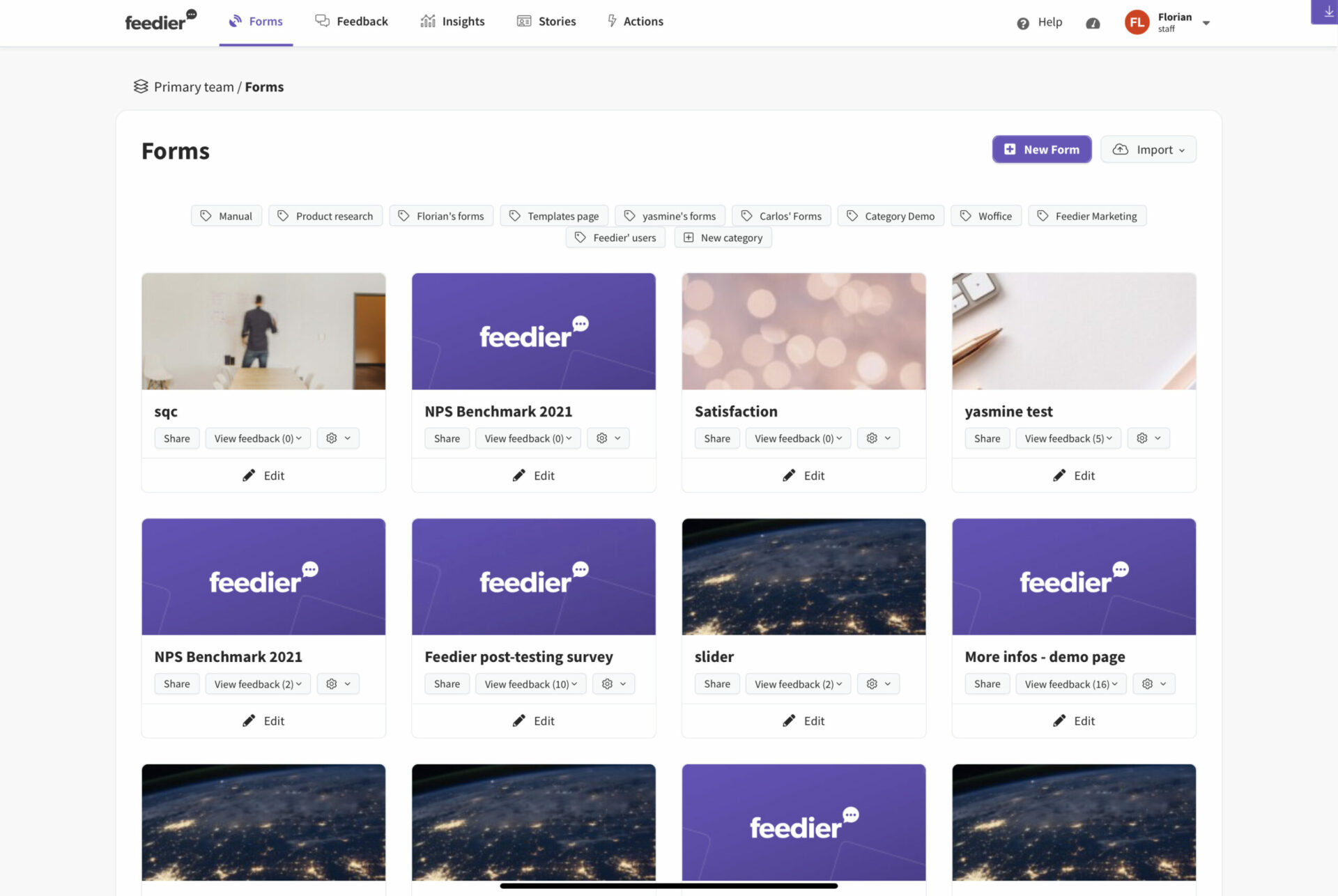Click the Help menu item
Viewport: 1338px width, 896px height.
click(1039, 22)
